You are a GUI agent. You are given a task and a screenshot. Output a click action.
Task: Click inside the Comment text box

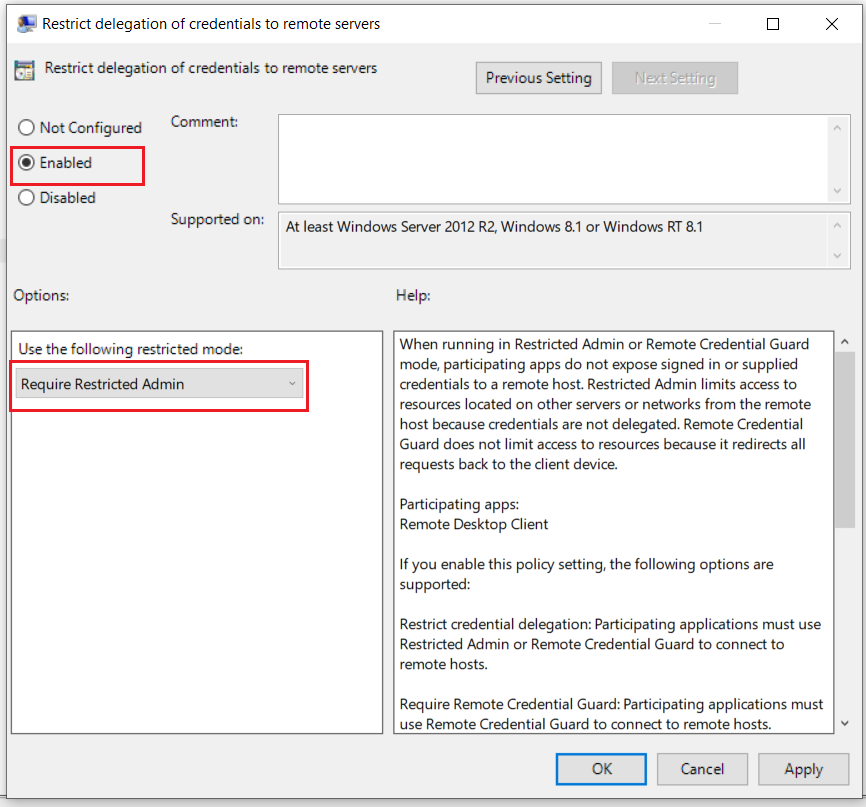coord(552,159)
